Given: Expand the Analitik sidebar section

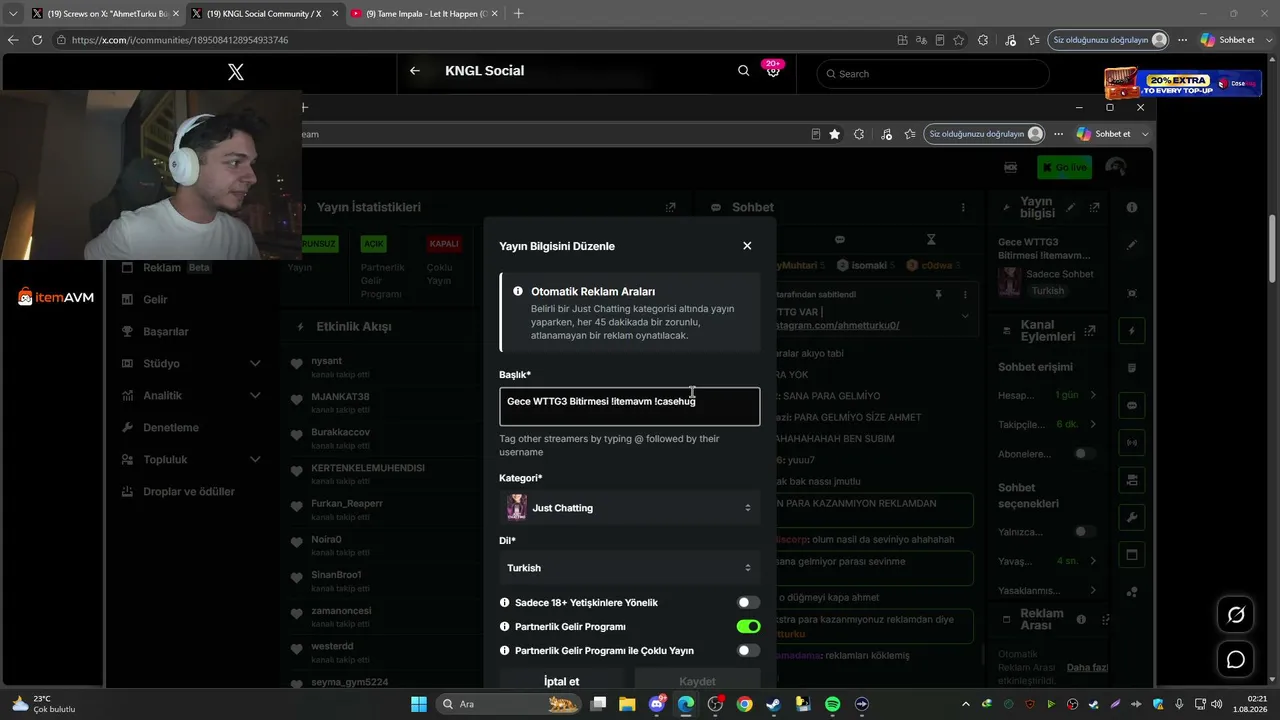Looking at the screenshot, I should tap(255, 395).
